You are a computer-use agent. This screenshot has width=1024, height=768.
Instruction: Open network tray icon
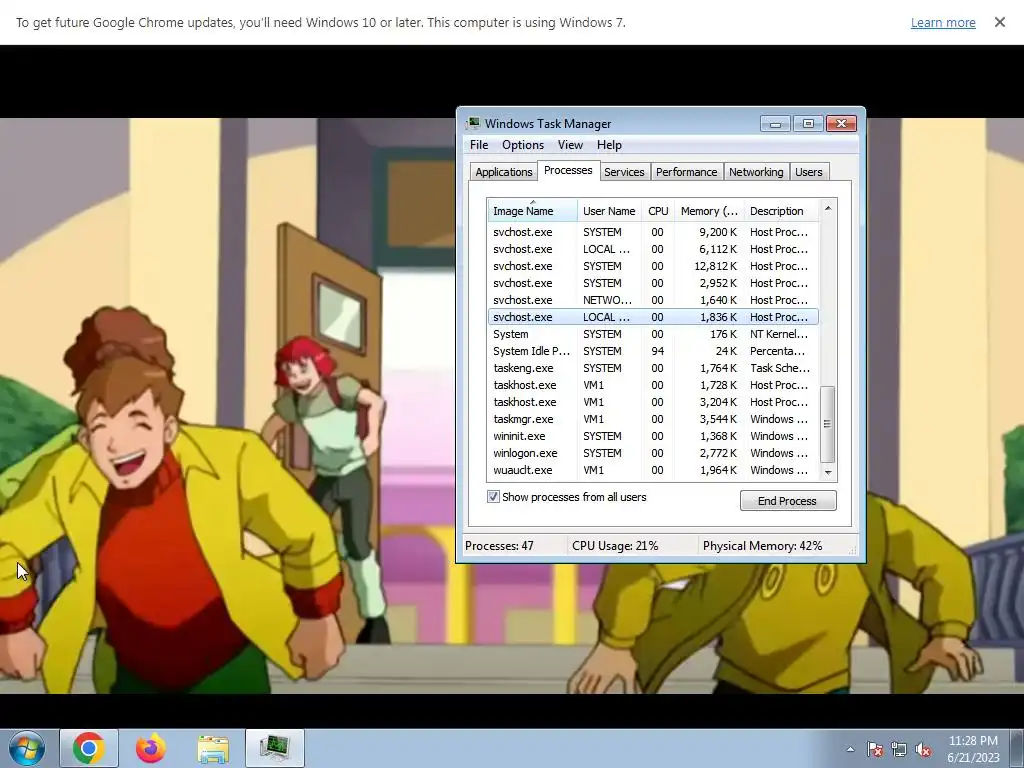pos(899,749)
